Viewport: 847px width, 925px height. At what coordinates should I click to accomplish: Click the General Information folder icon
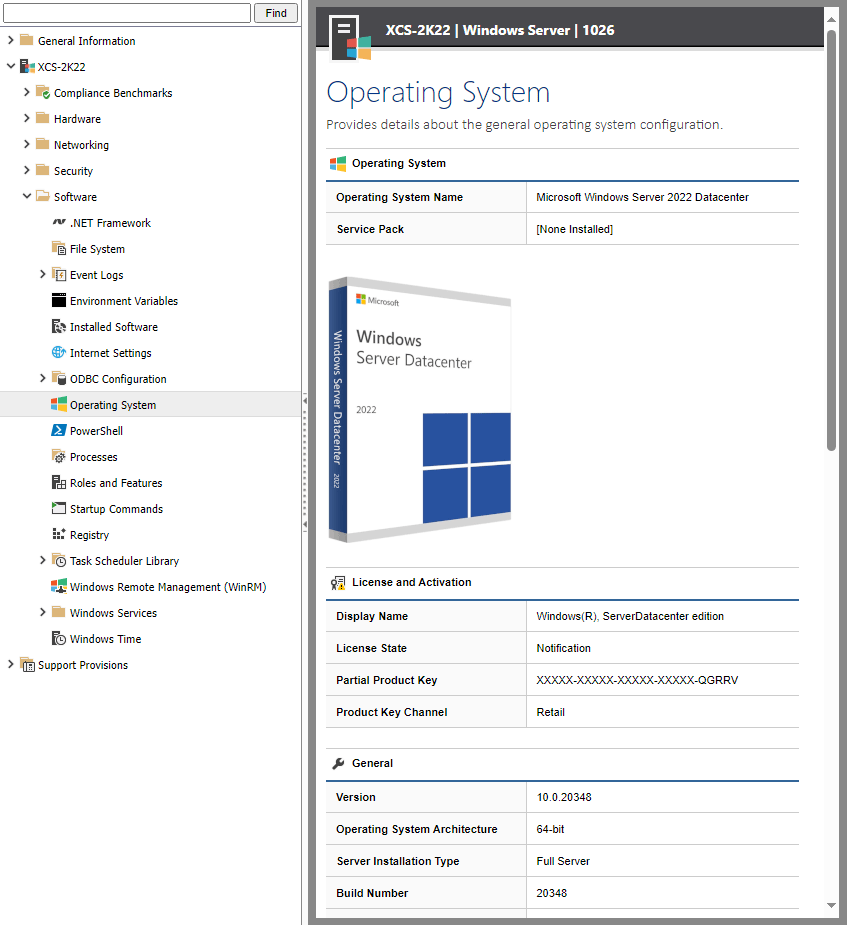coord(27,40)
